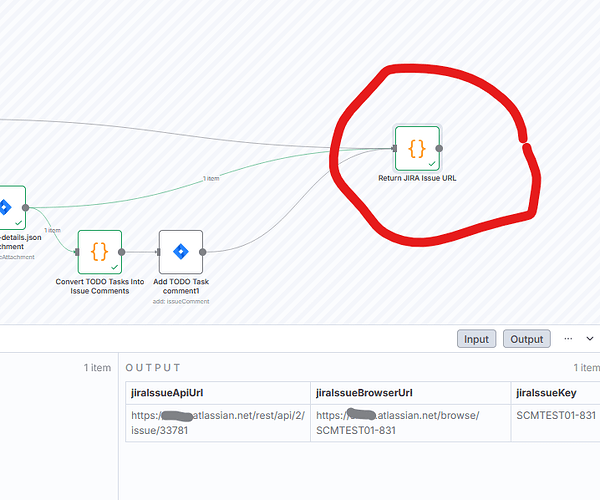
Task: Click output connector of Return JIRA Issue URL node
Action: click(x=439, y=148)
